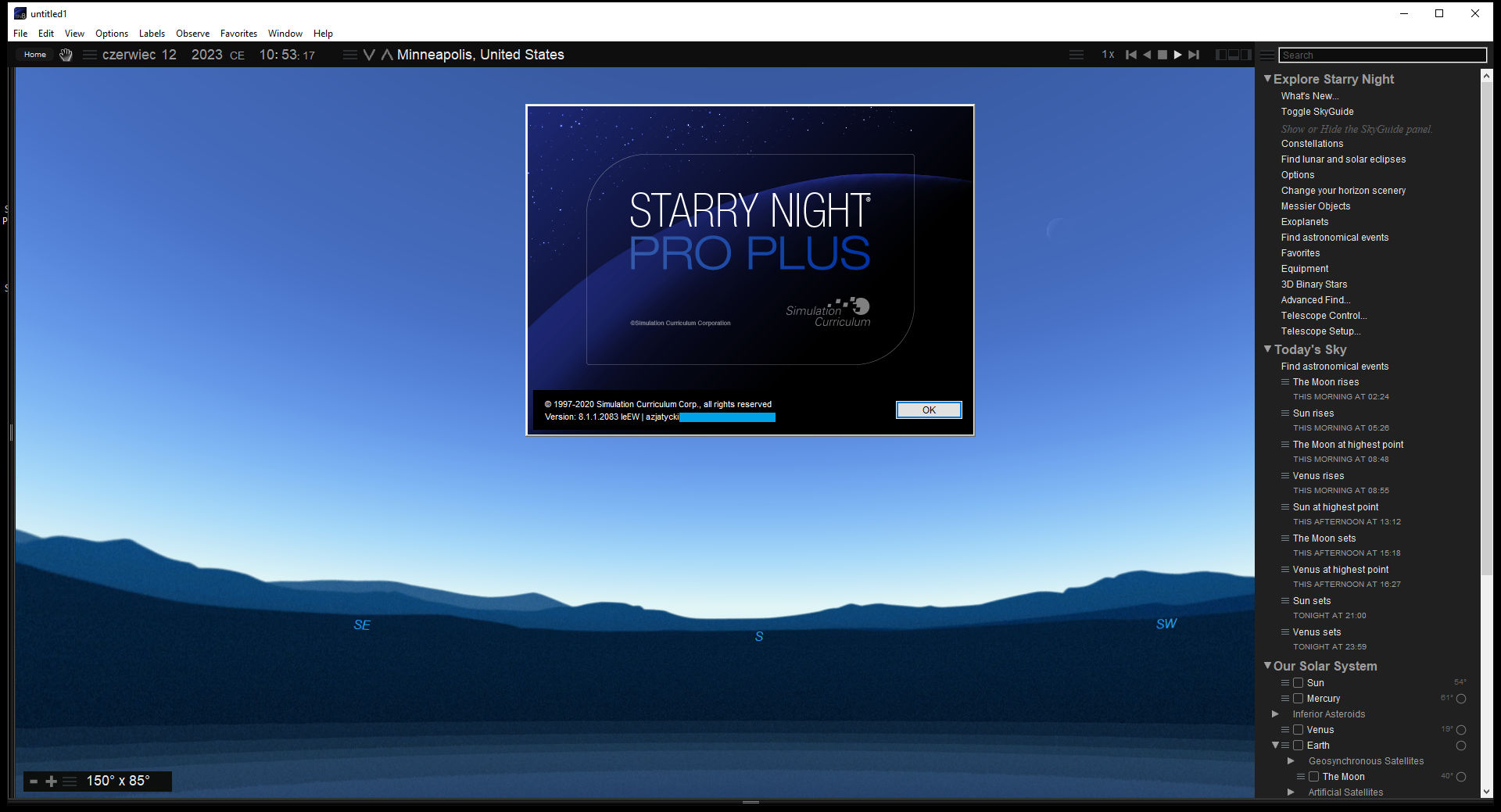Expand the Artificial Satellites group
This screenshot has height=812, width=1501.
(x=1290, y=792)
